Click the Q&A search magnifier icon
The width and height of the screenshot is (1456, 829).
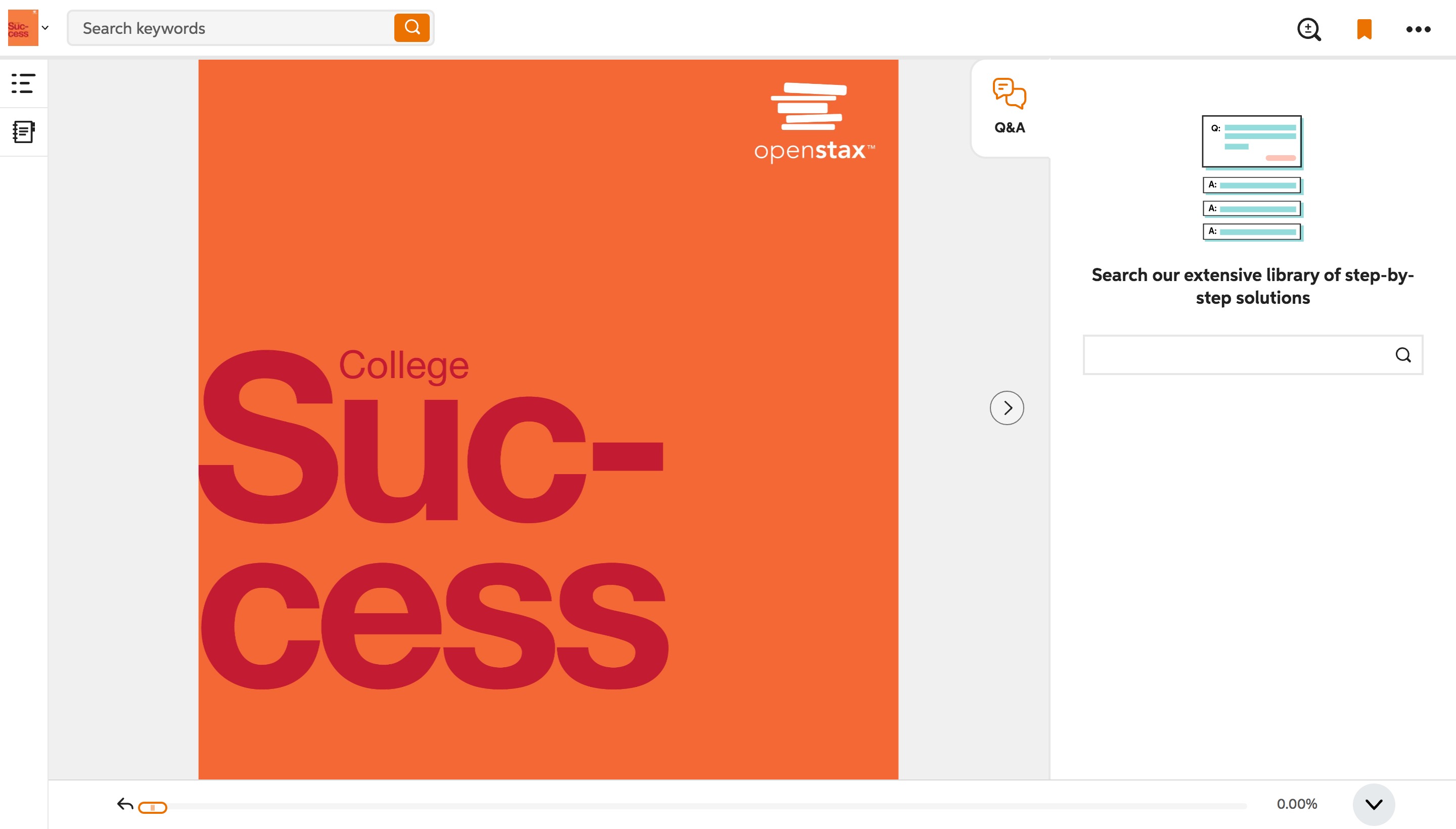tap(1403, 355)
